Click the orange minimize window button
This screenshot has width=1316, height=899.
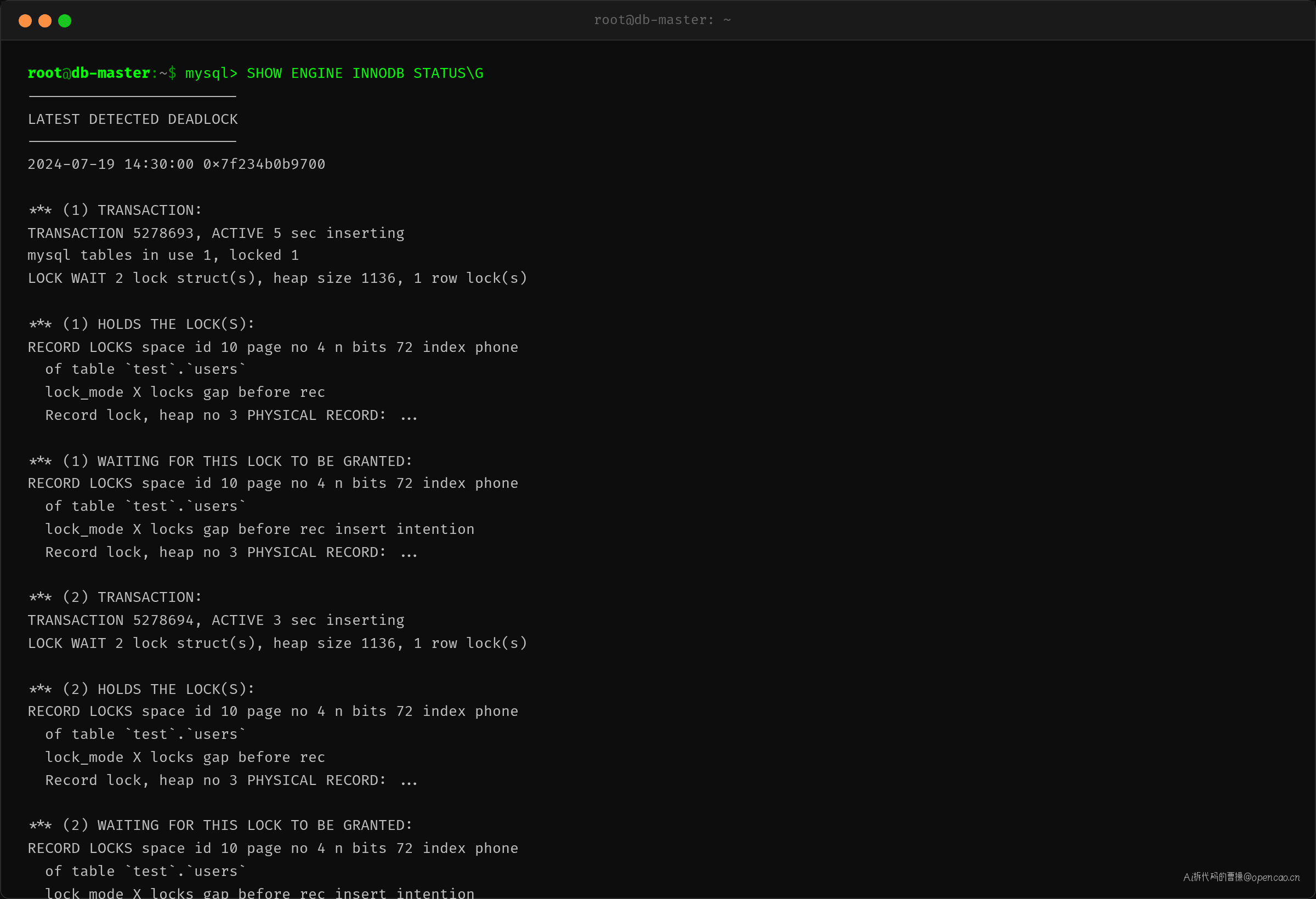[x=45, y=21]
